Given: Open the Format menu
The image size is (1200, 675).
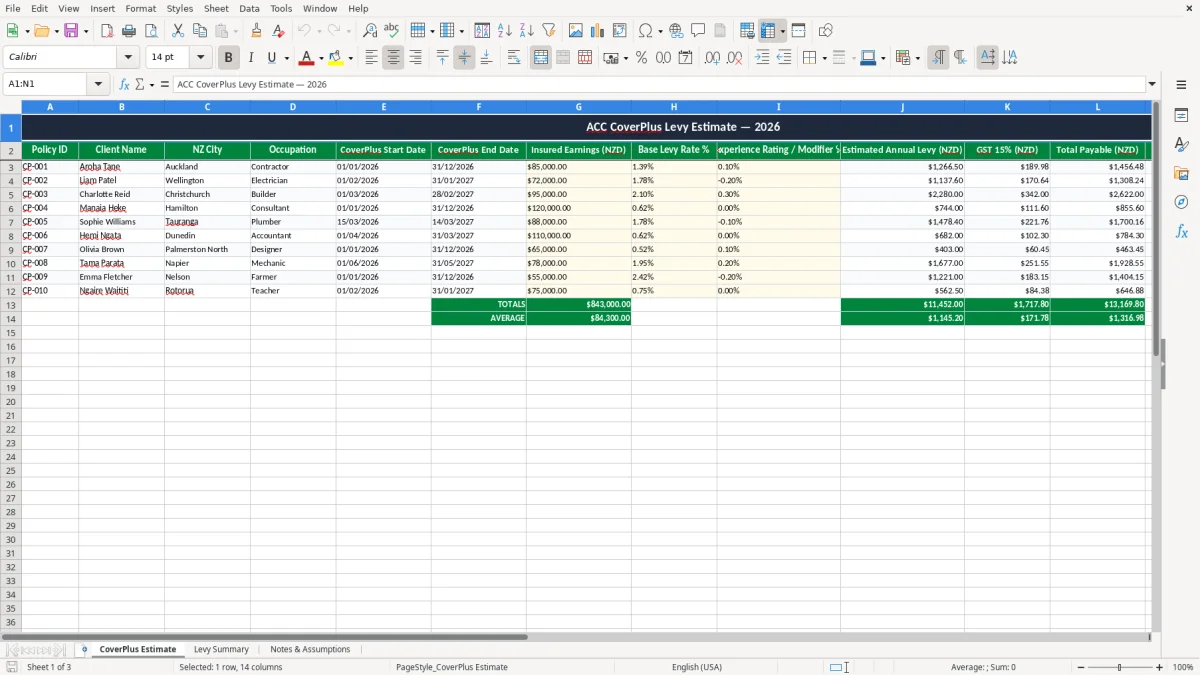Looking at the screenshot, I should (x=140, y=8).
